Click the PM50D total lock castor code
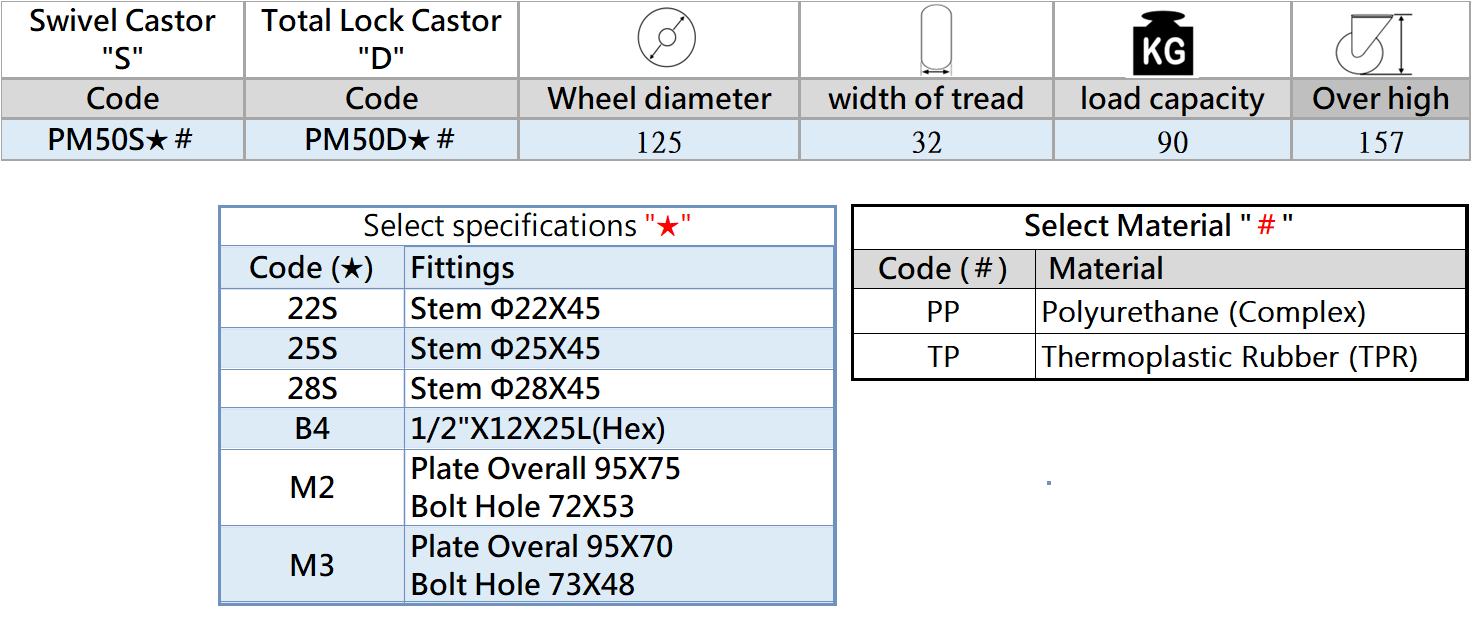The image size is (1475, 625). 380,141
